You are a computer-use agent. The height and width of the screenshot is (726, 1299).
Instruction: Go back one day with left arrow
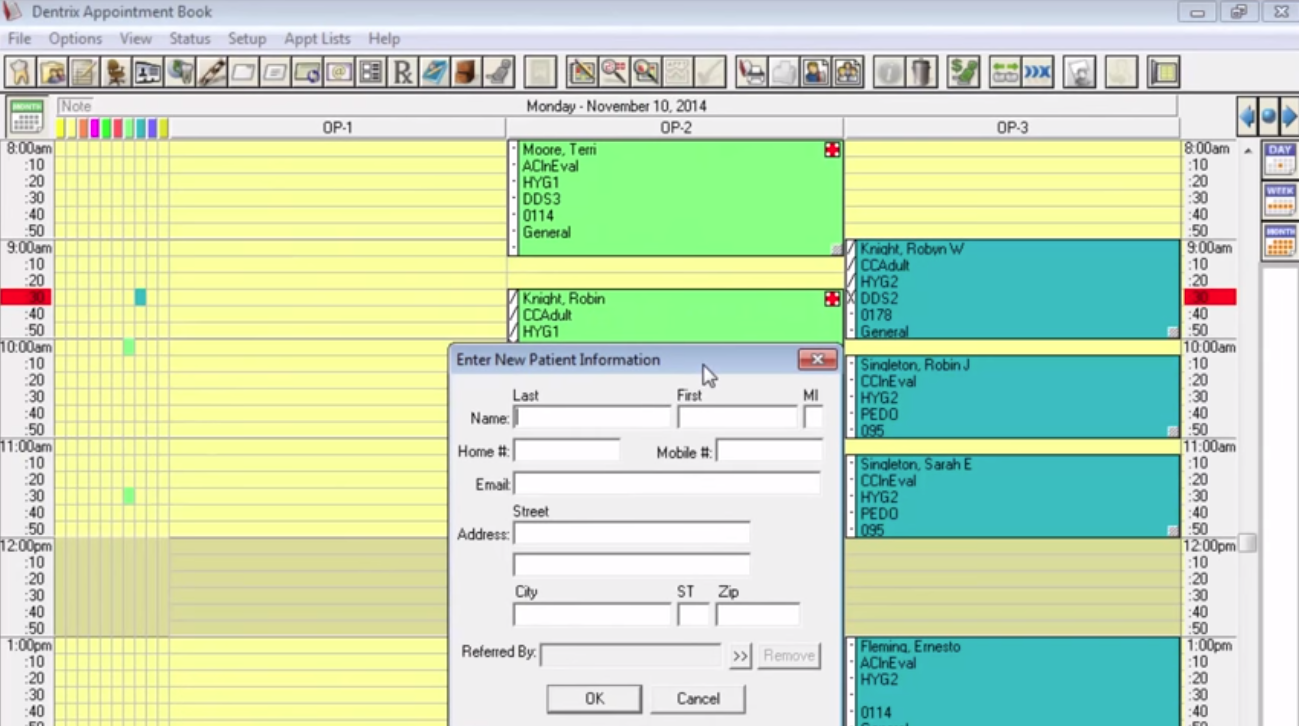(x=1247, y=116)
